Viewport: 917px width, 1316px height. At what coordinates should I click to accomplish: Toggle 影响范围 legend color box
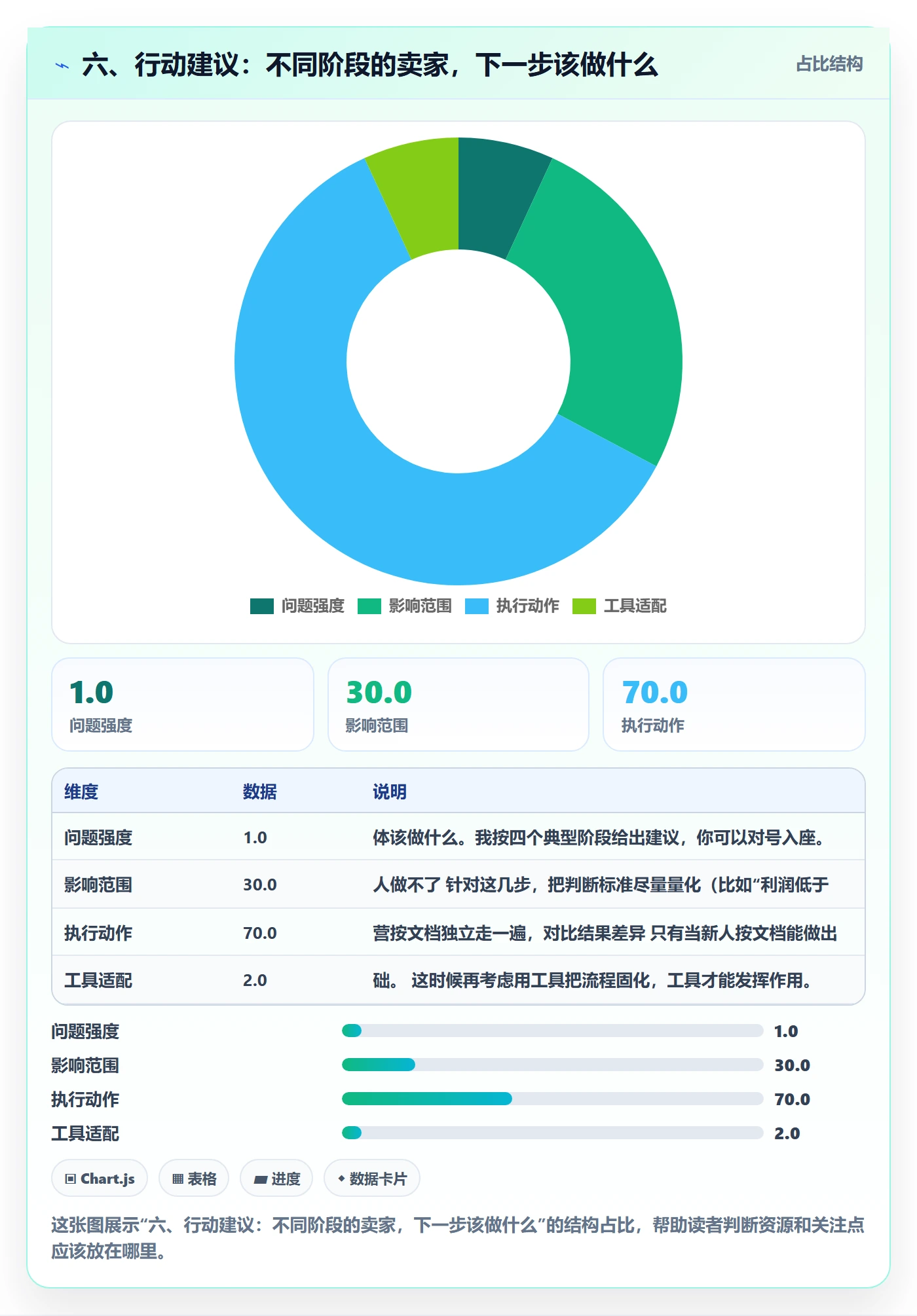369,606
